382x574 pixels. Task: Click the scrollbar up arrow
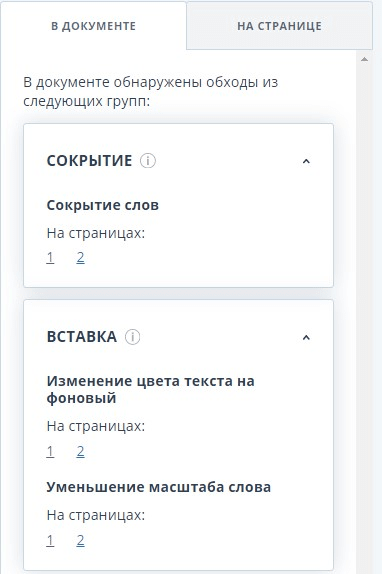[364, 59]
